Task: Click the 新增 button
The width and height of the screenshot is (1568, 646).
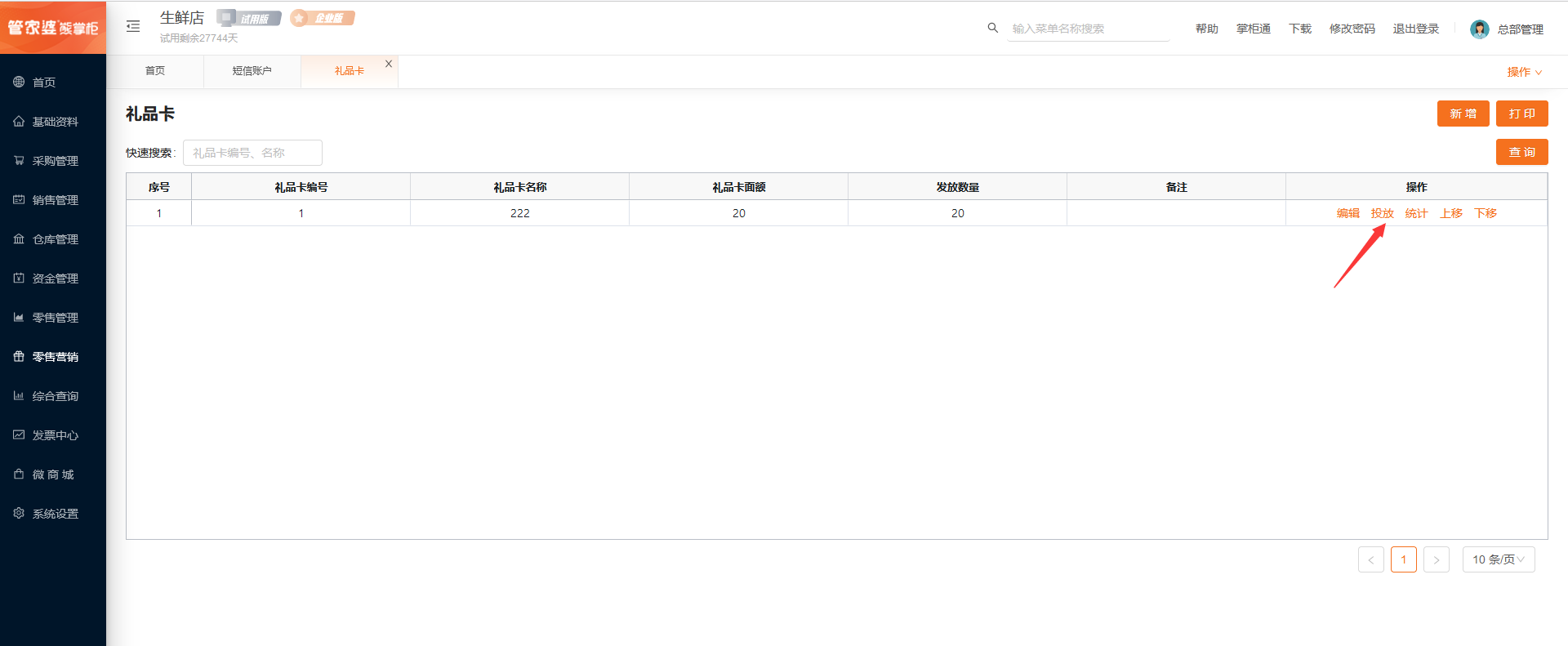Action: pos(1463,114)
